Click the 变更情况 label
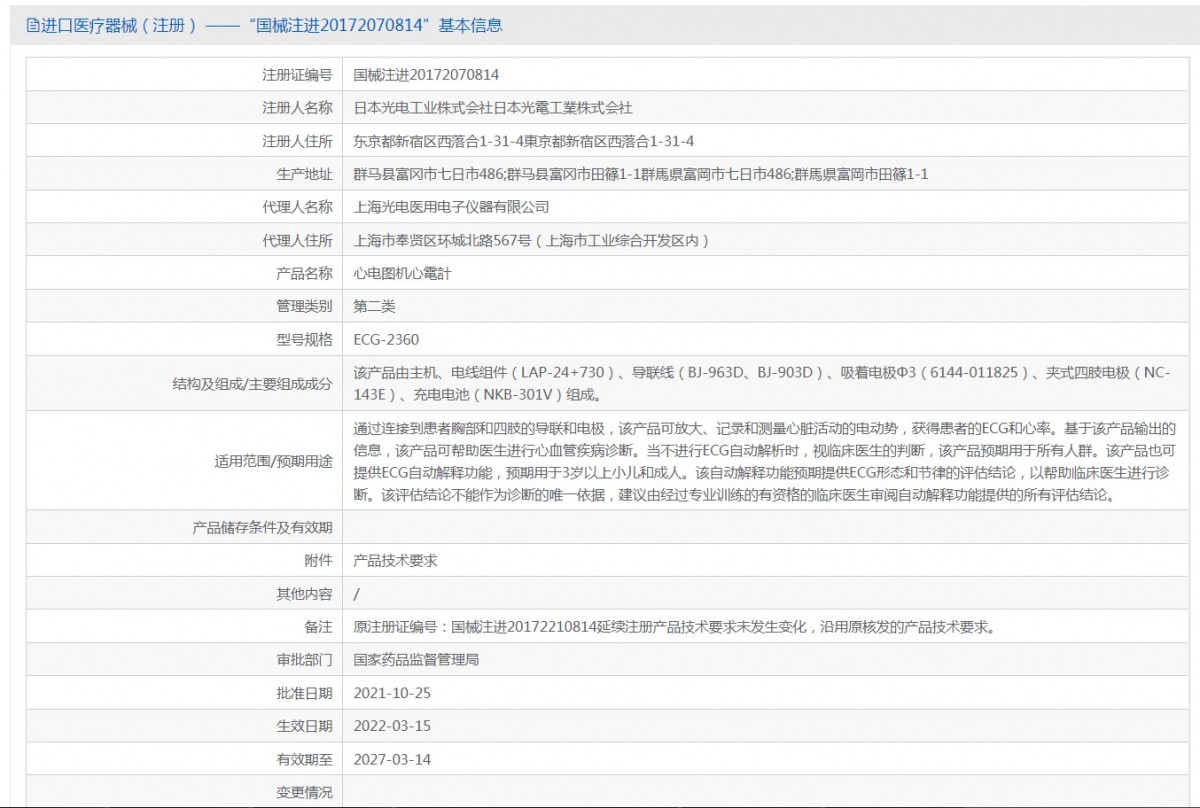This screenshot has height=808, width=1200. point(304,791)
